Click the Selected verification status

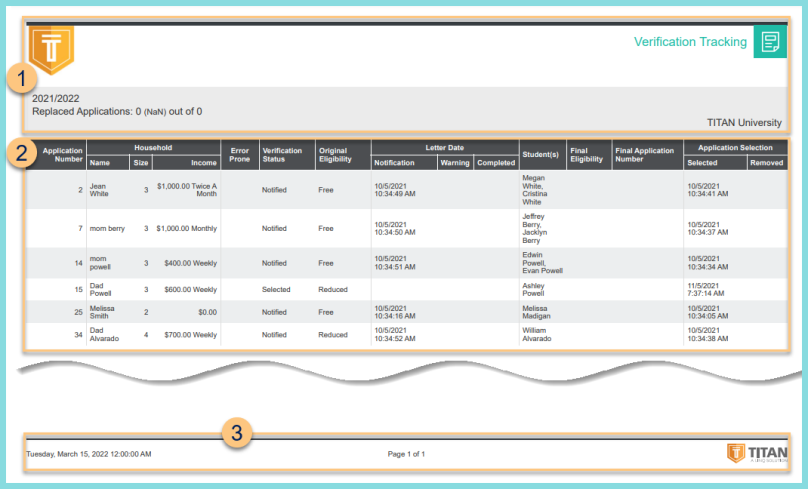(276, 290)
